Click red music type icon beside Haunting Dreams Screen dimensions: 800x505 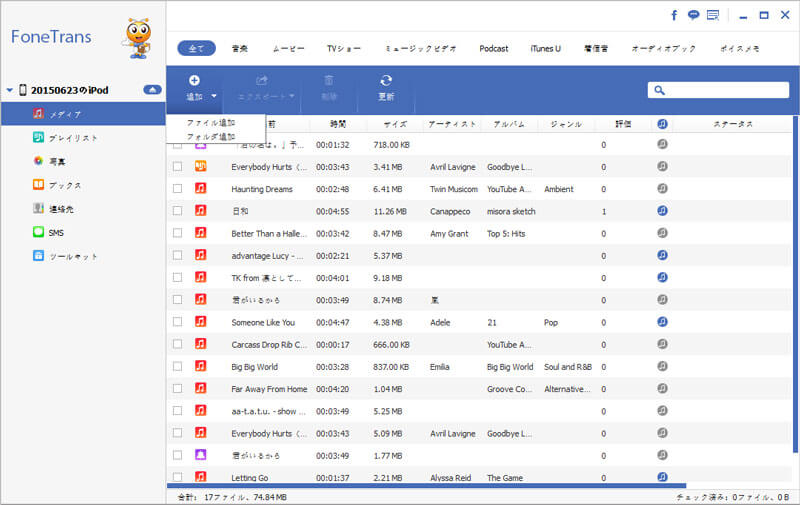pyautogui.click(x=201, y=188)
